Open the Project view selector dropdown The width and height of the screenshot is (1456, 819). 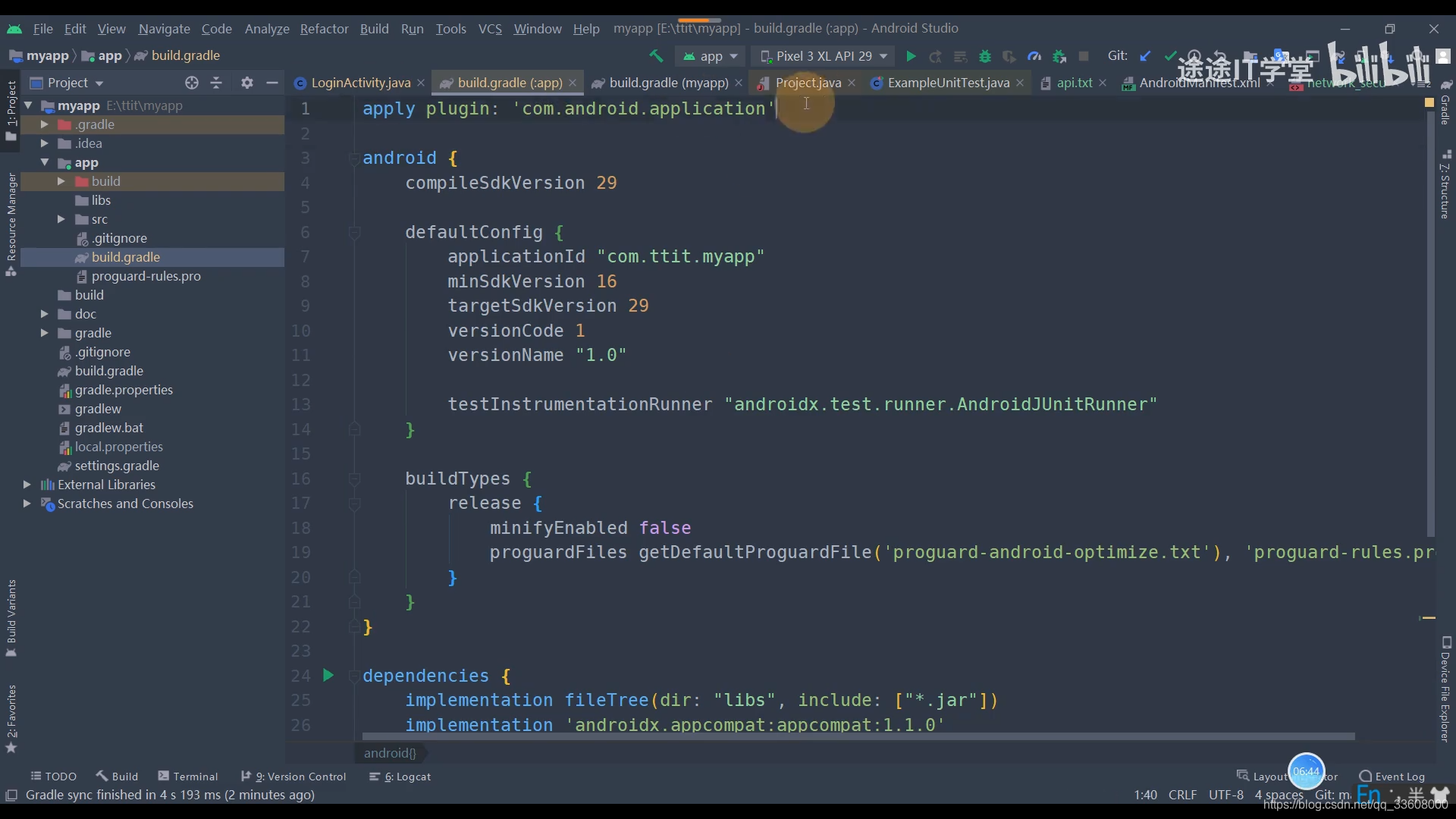pyautogui.click(x=67, y=83)
